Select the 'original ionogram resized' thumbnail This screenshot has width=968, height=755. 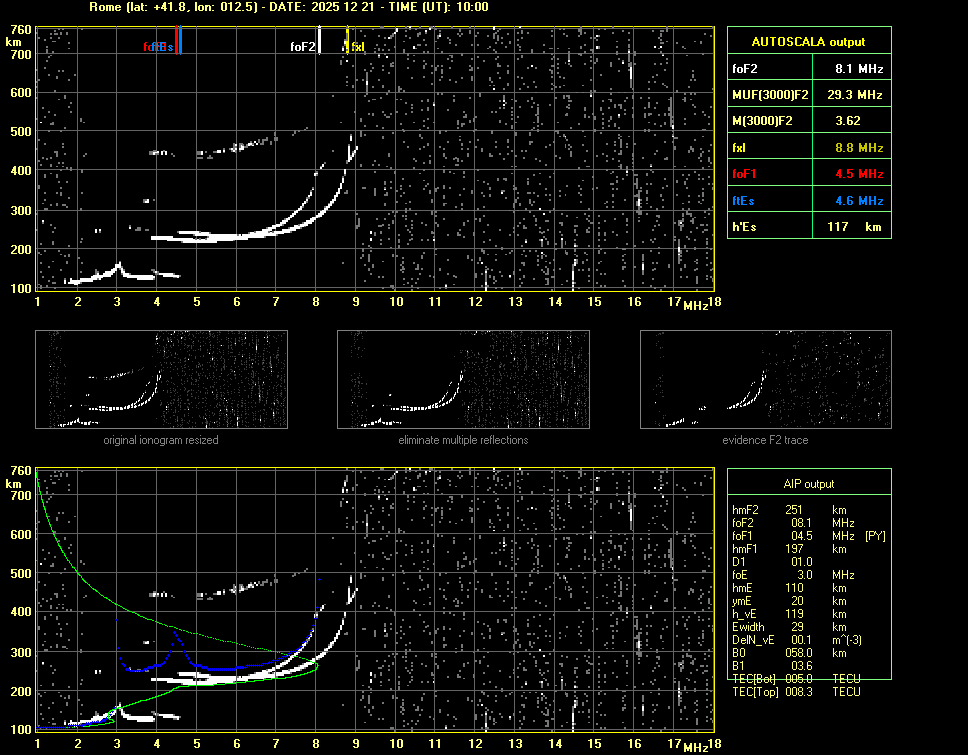click(x=161, y=379)
